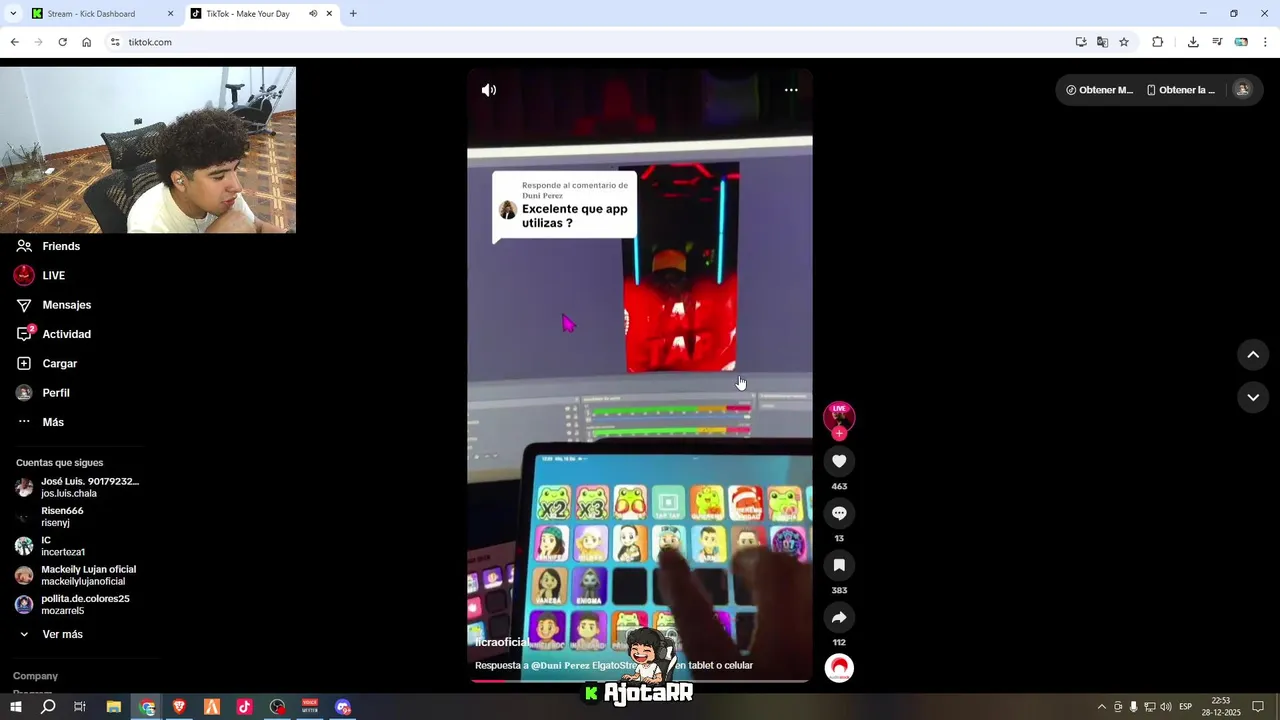Reload the page
1280x720 pixels.
tap(62, 42)
